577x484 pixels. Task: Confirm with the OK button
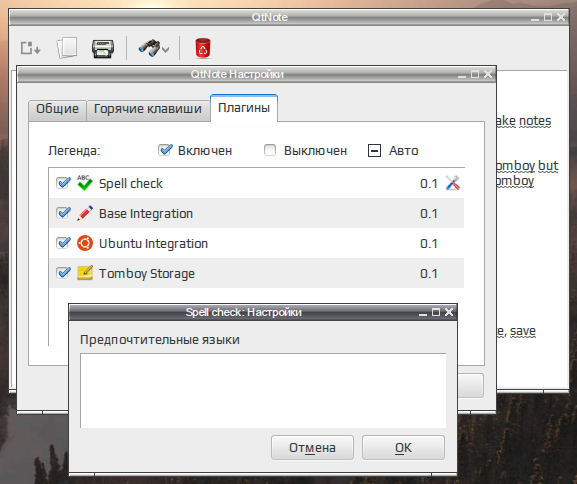click(x=403, y=448)
